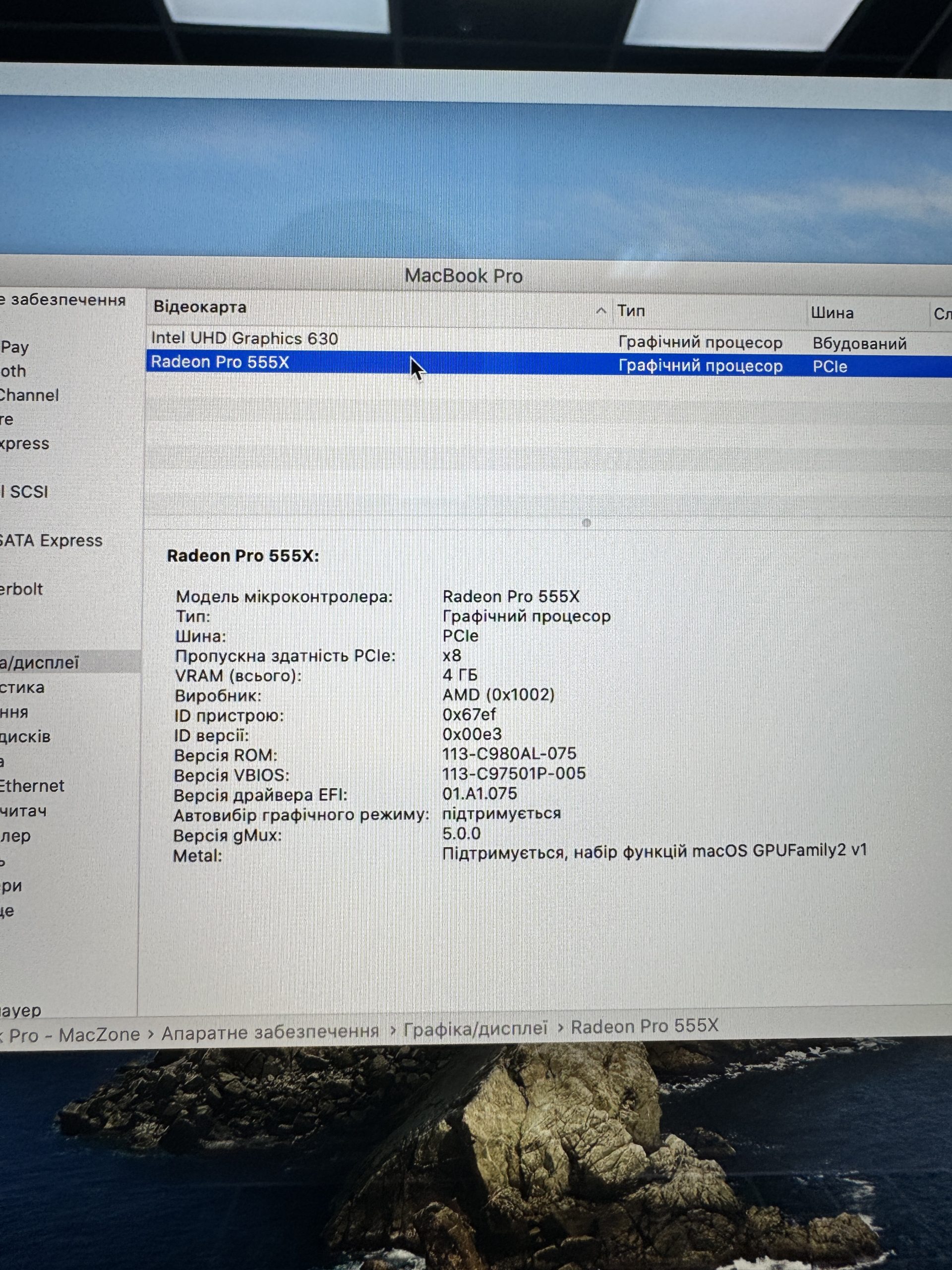
Task: Click Графічний процесор cell in Intel UHD row
Action: (700, 342)
